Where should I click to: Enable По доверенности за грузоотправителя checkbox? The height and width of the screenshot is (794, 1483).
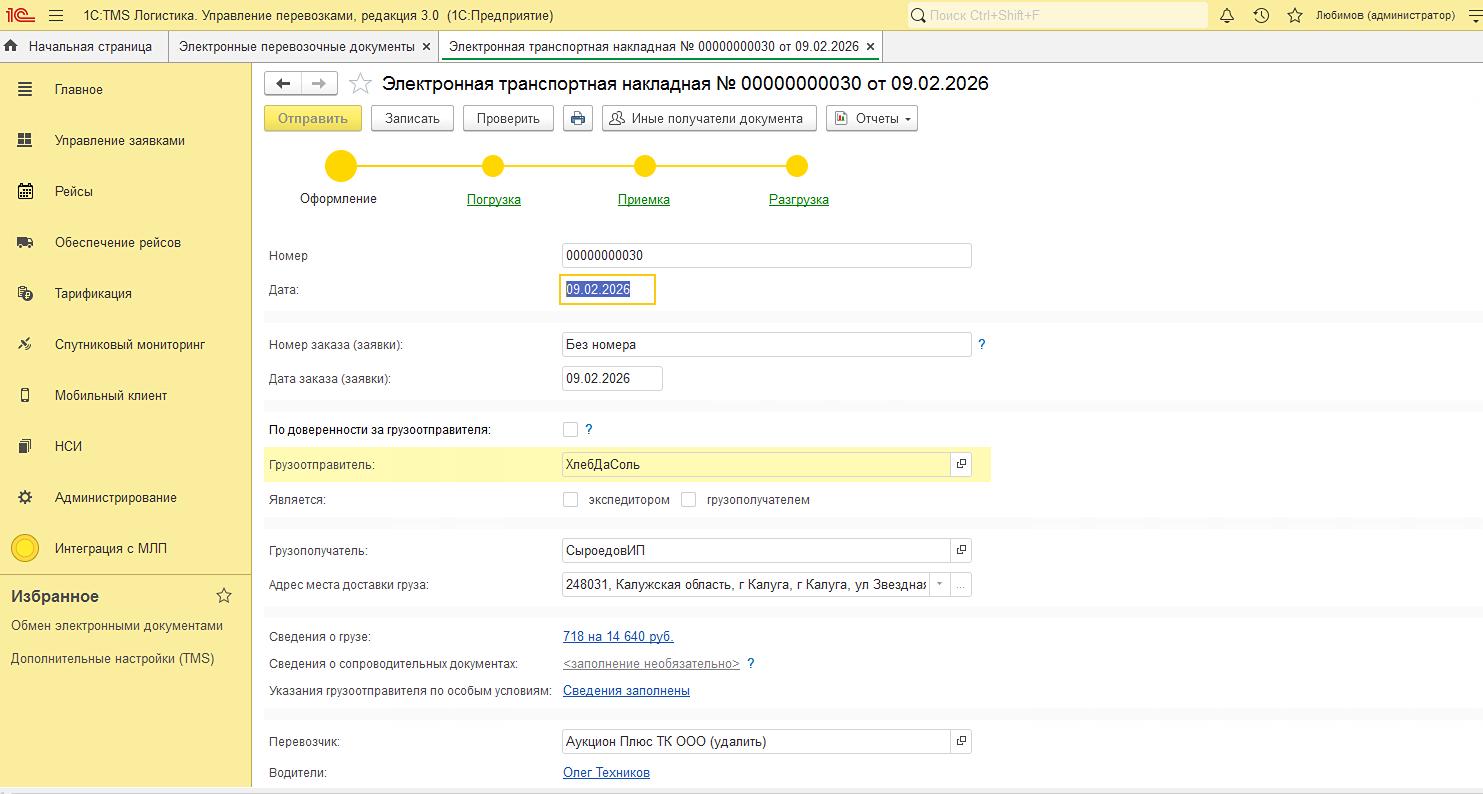(x=571, y=429)
